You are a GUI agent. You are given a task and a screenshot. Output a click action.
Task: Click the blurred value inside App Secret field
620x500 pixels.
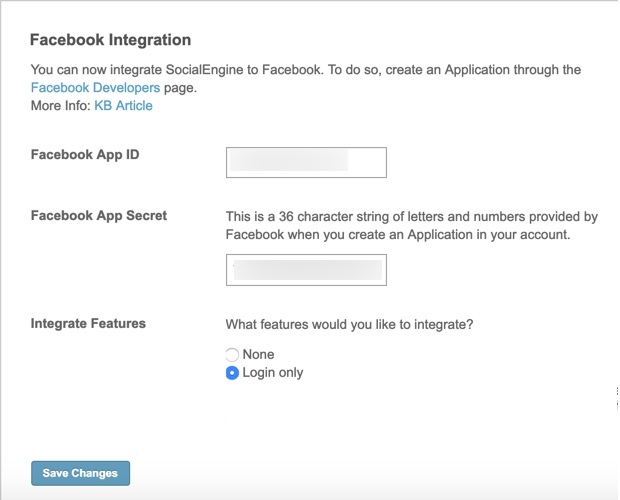click(308, 270)
